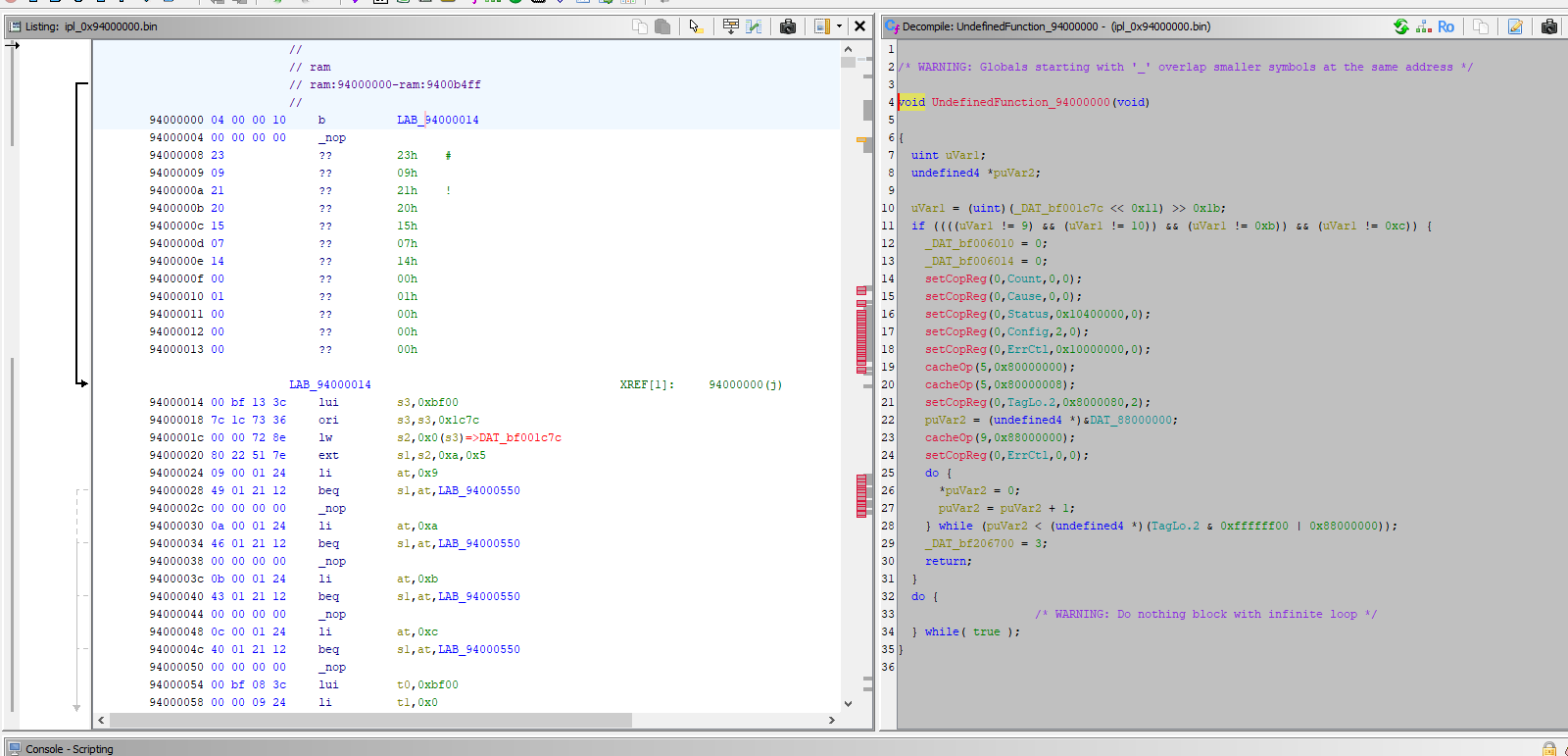Click the infinite loop warning comment on line 33
Screen dimensions: 1568x756
(1206, 614)
